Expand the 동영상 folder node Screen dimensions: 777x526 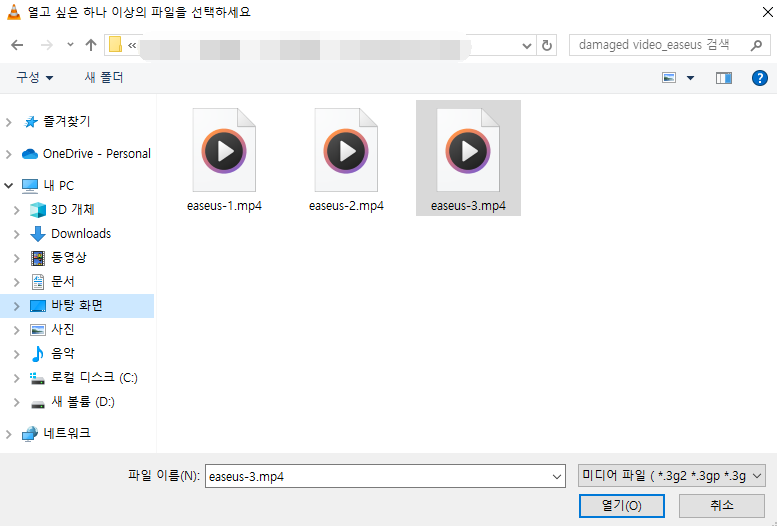coord(16,258)
